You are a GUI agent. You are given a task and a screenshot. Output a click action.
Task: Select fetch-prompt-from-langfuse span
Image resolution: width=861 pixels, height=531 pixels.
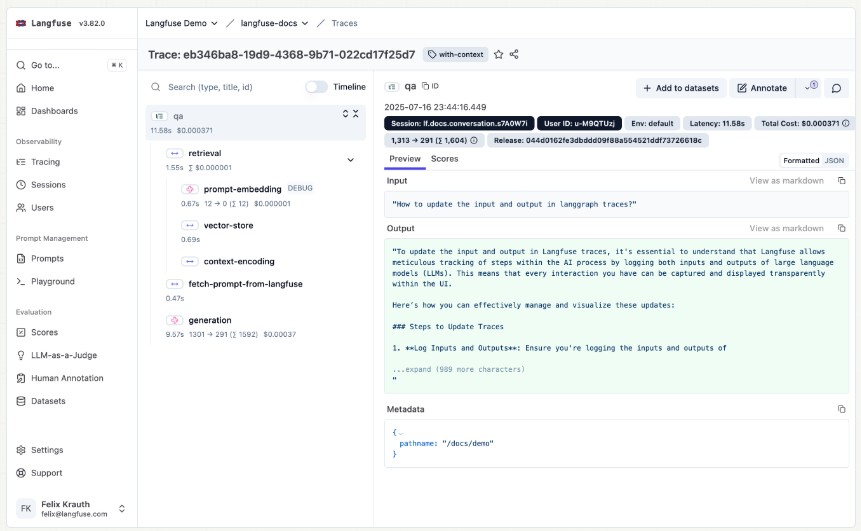tap(245, 284)
